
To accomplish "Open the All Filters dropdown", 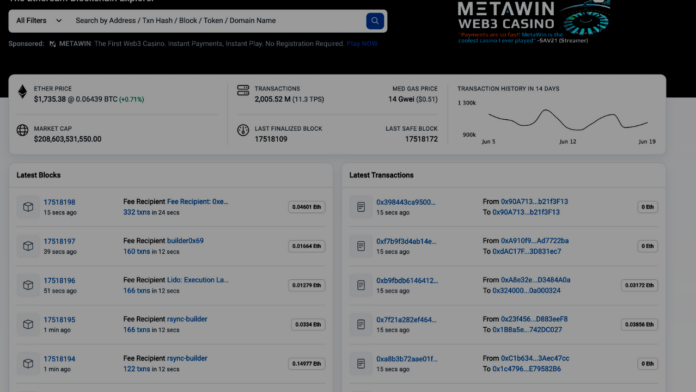I will [39, 21].
